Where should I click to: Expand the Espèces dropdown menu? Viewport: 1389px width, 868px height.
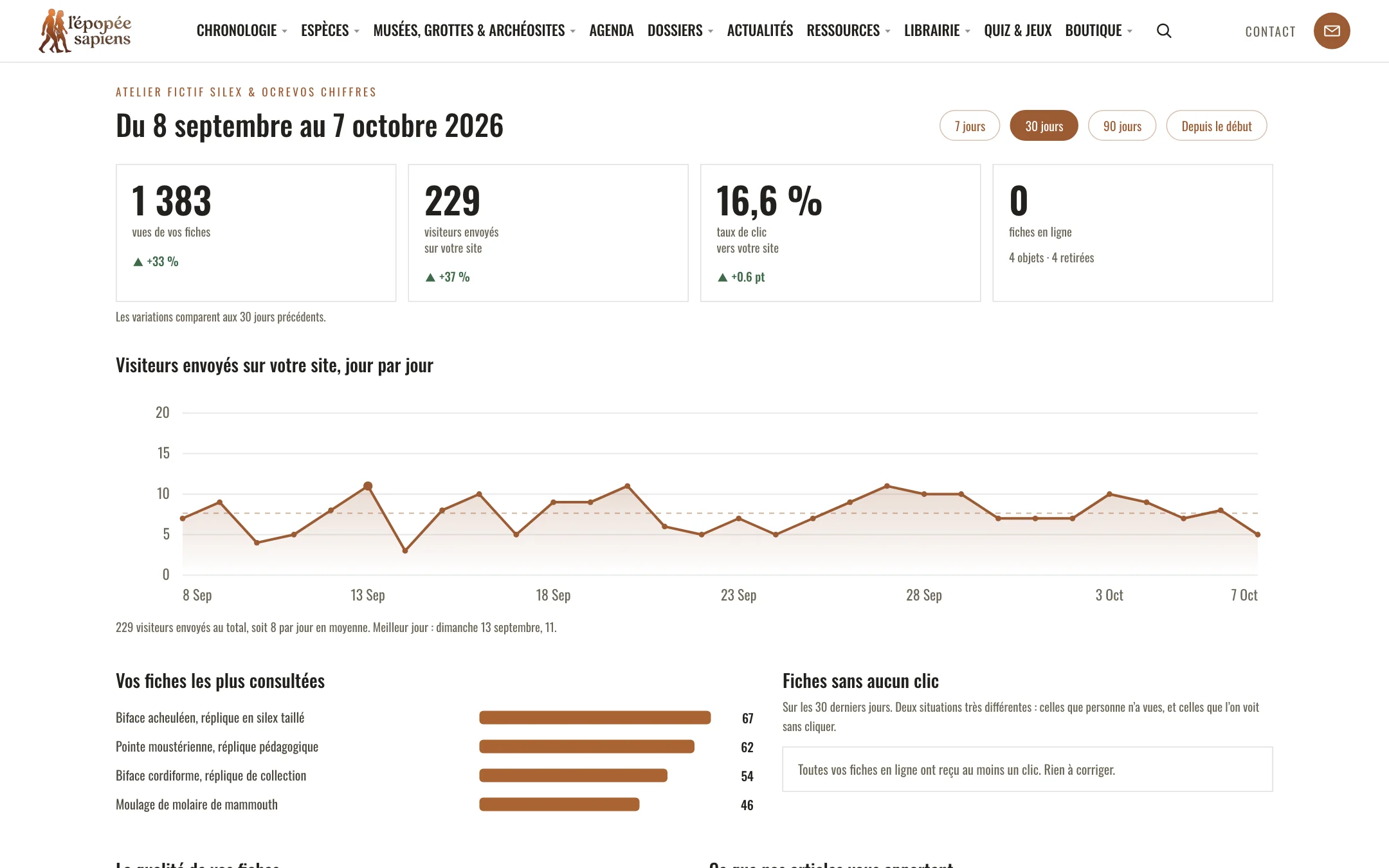pyautogui.click(x=331, y=31)
